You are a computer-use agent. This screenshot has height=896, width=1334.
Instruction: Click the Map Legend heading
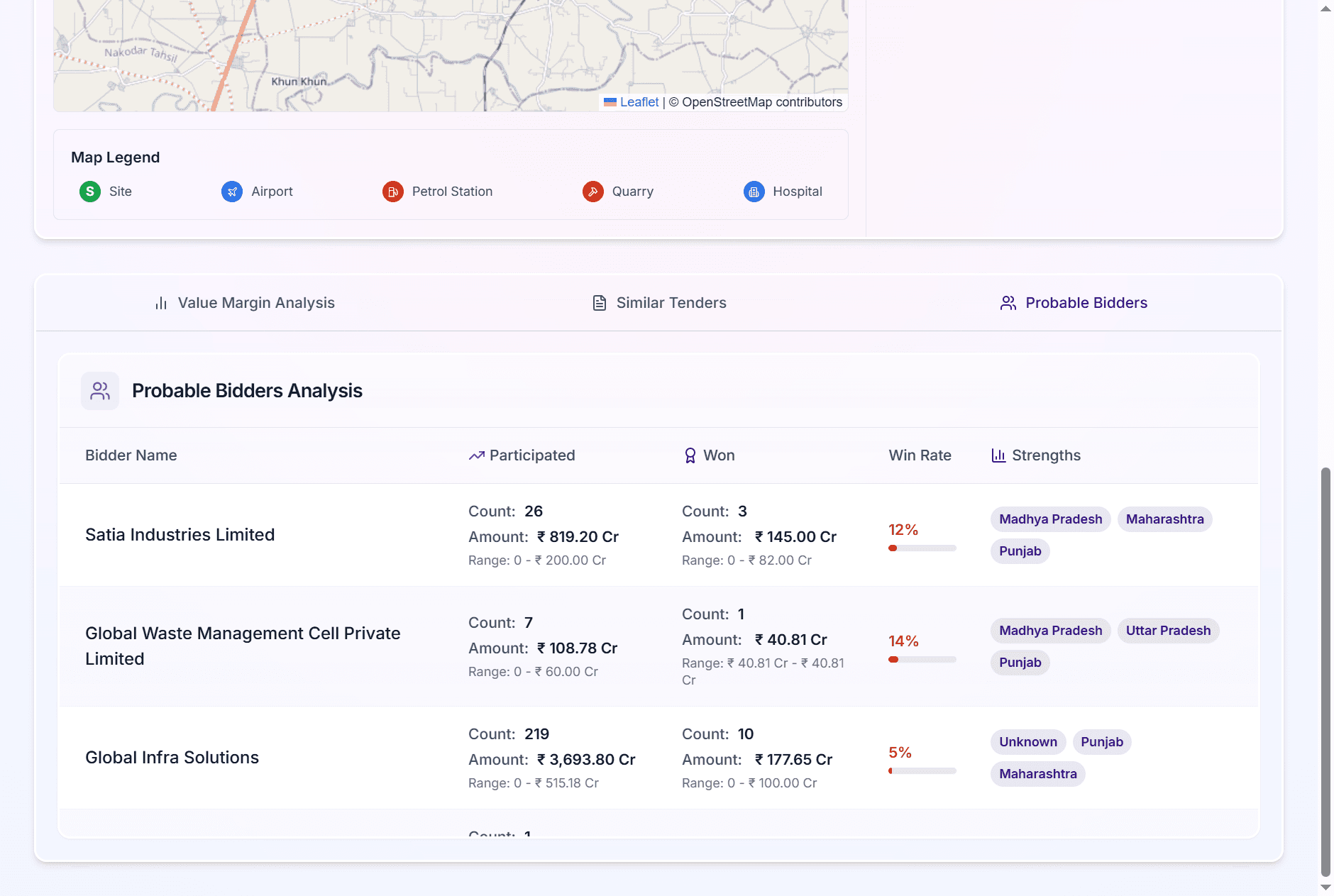[x=115, y=157]
